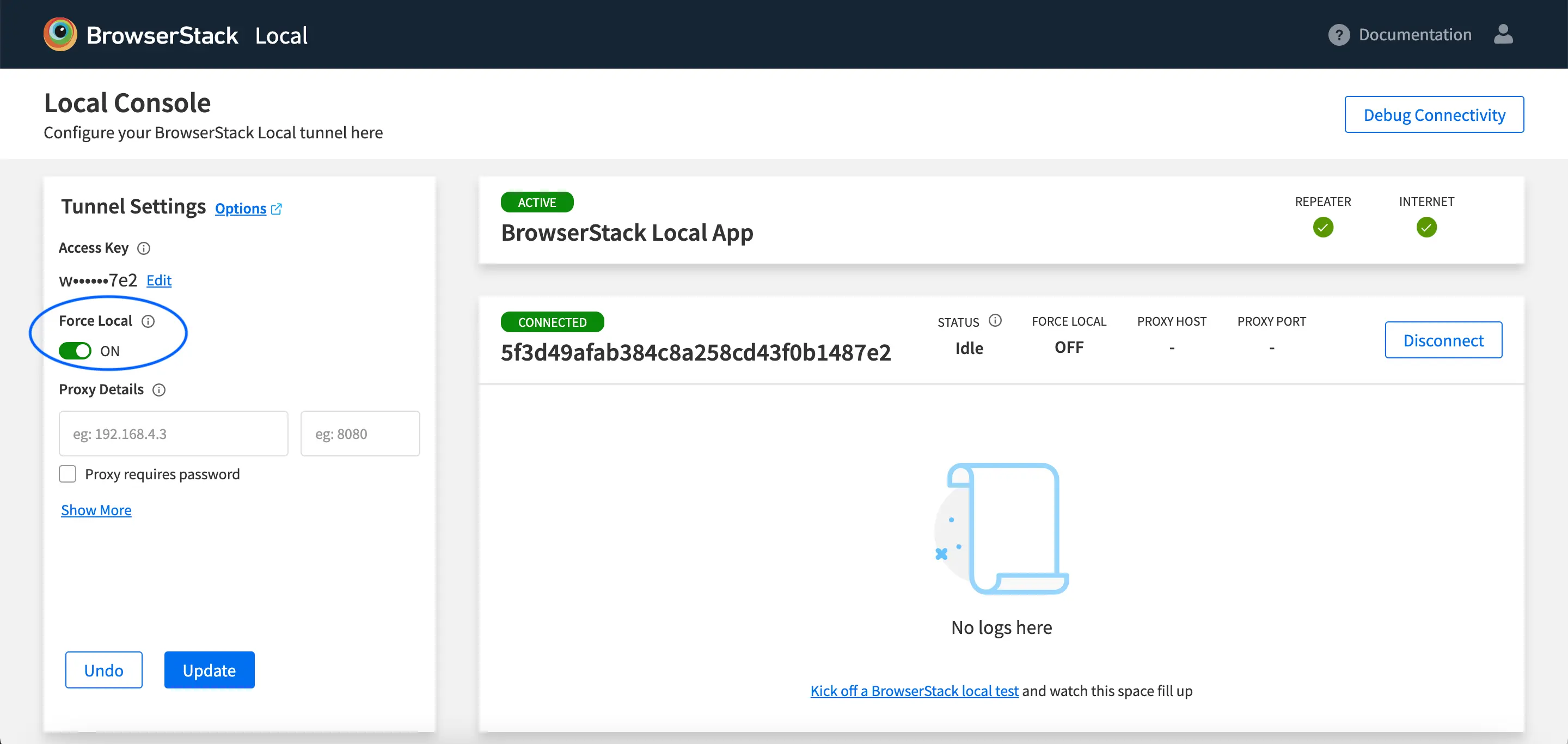Expand settings with Show More
Viewport: 1568px width, 744px height.
click(x=96, y=510)
